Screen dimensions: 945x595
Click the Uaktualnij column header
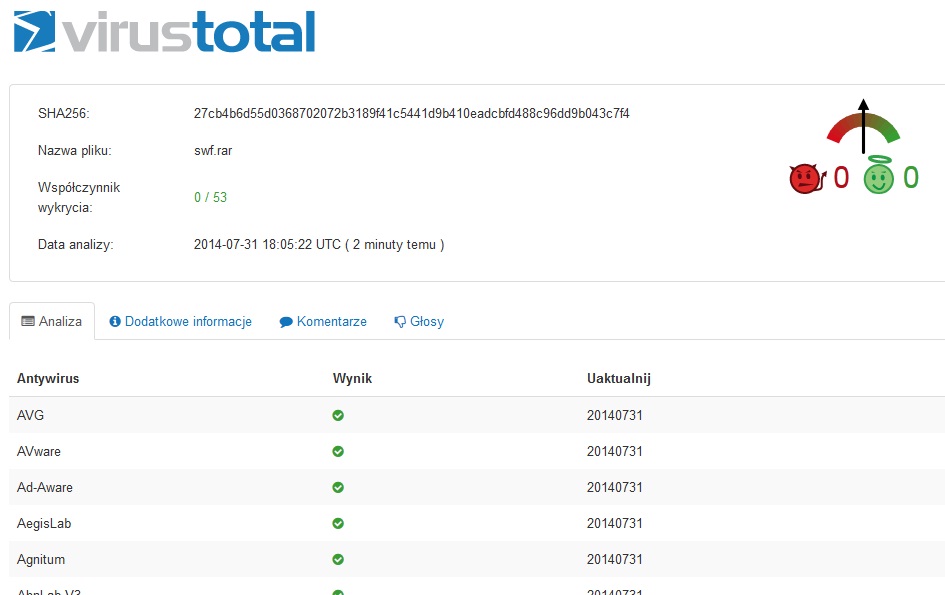tap(619, 379)
